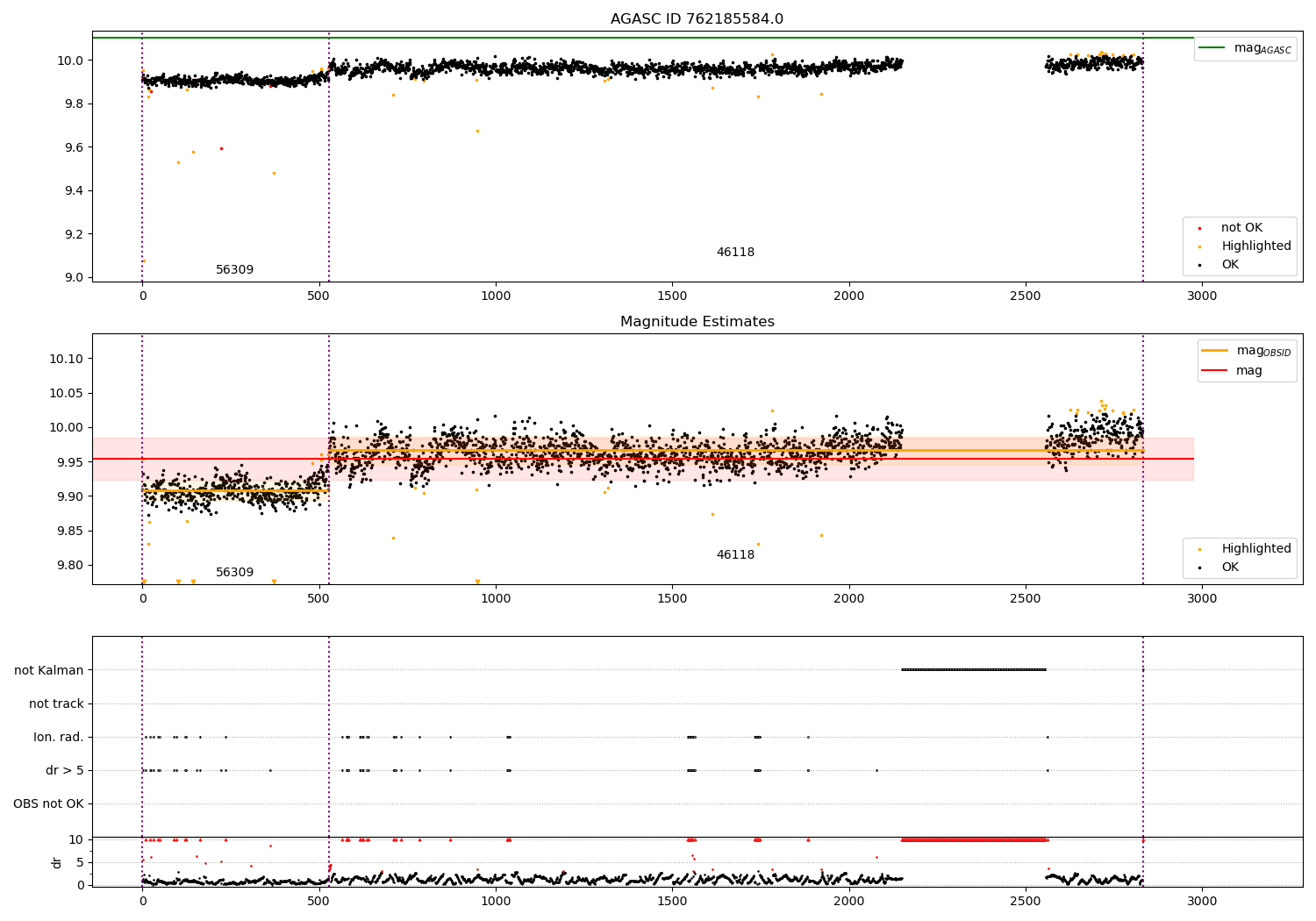
Task: Click the 'dr > 5' row label
Action: 65,770
